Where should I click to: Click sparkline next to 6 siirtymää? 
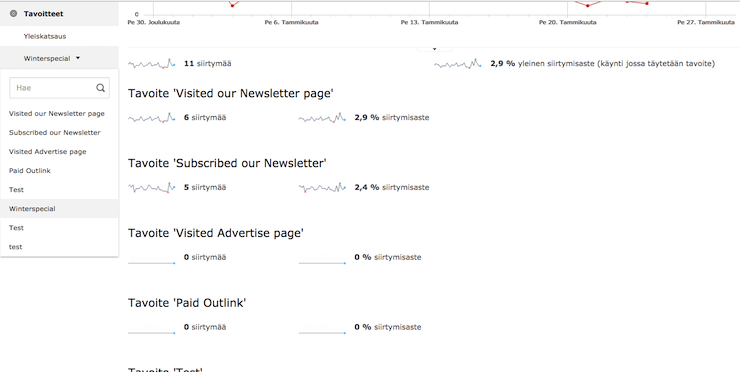(x=151, y=118)
